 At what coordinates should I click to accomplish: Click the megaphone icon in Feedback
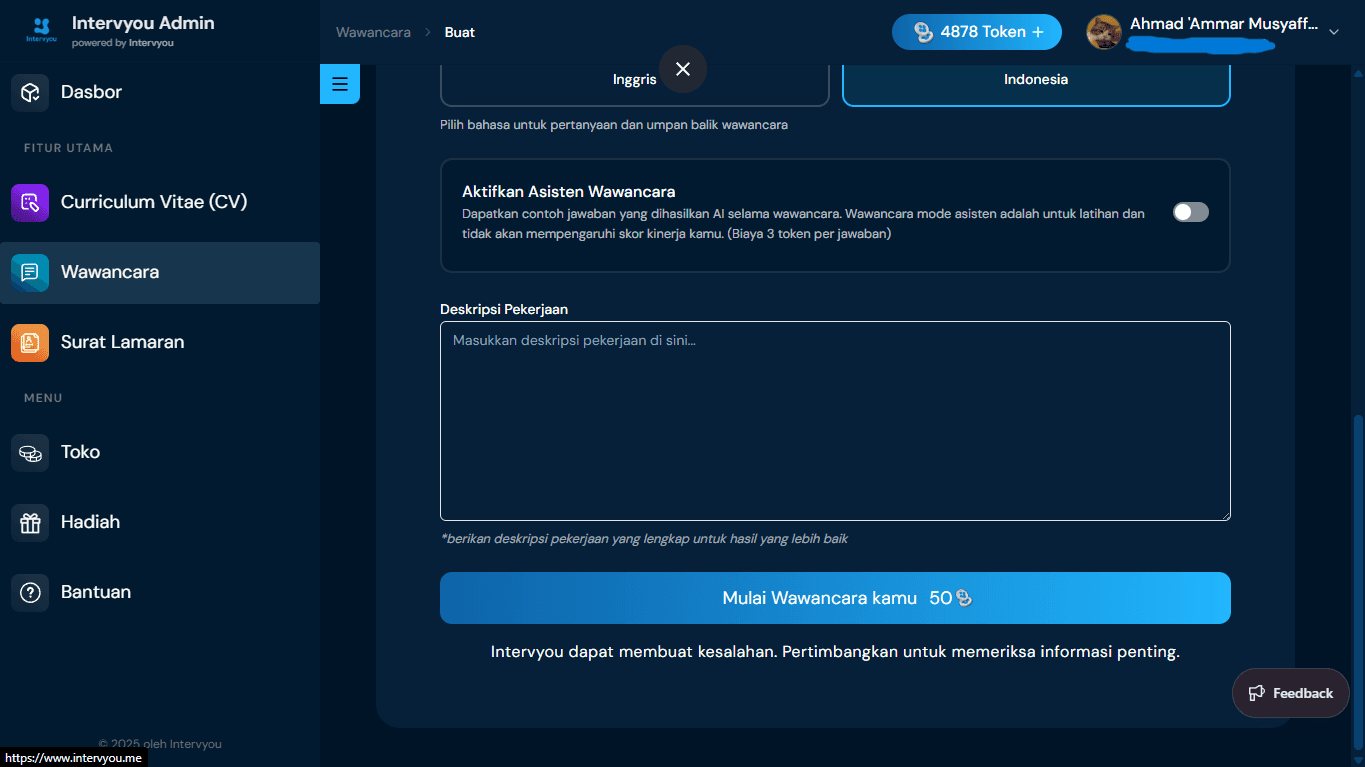[x=1257, y=693]
